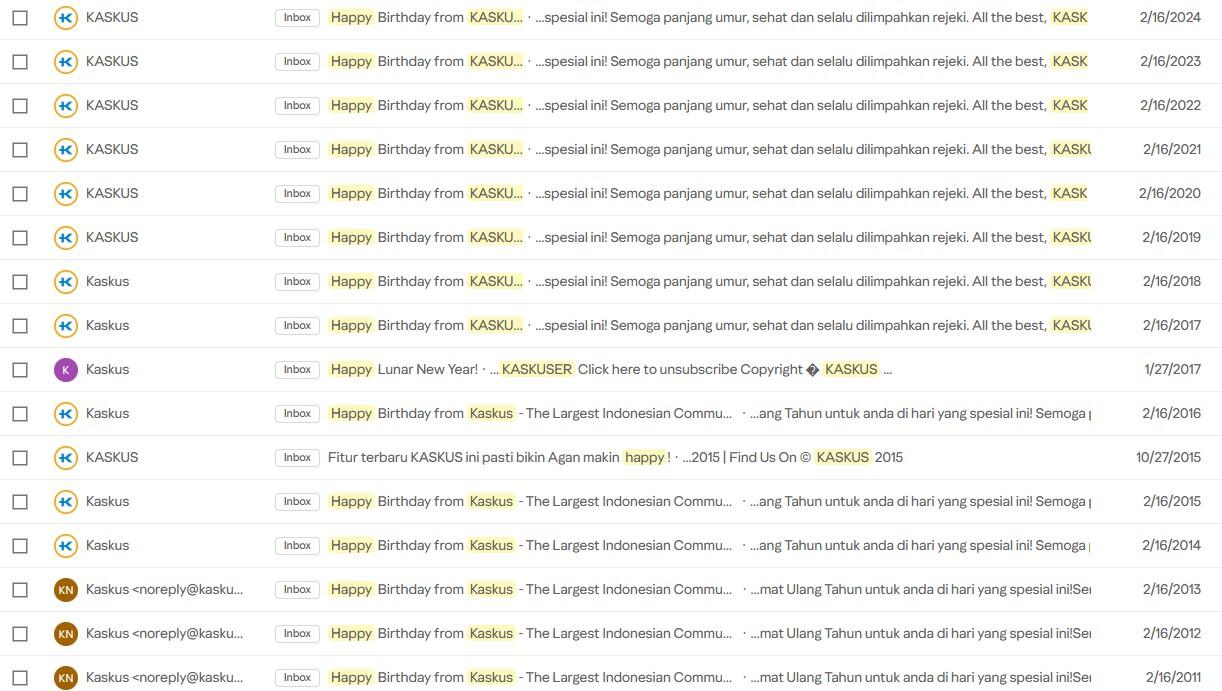This screenshot has height=691, width=1222.
Task: Open the Happy Birthday email dated 2/16/2012
Action: click(530, 633)
